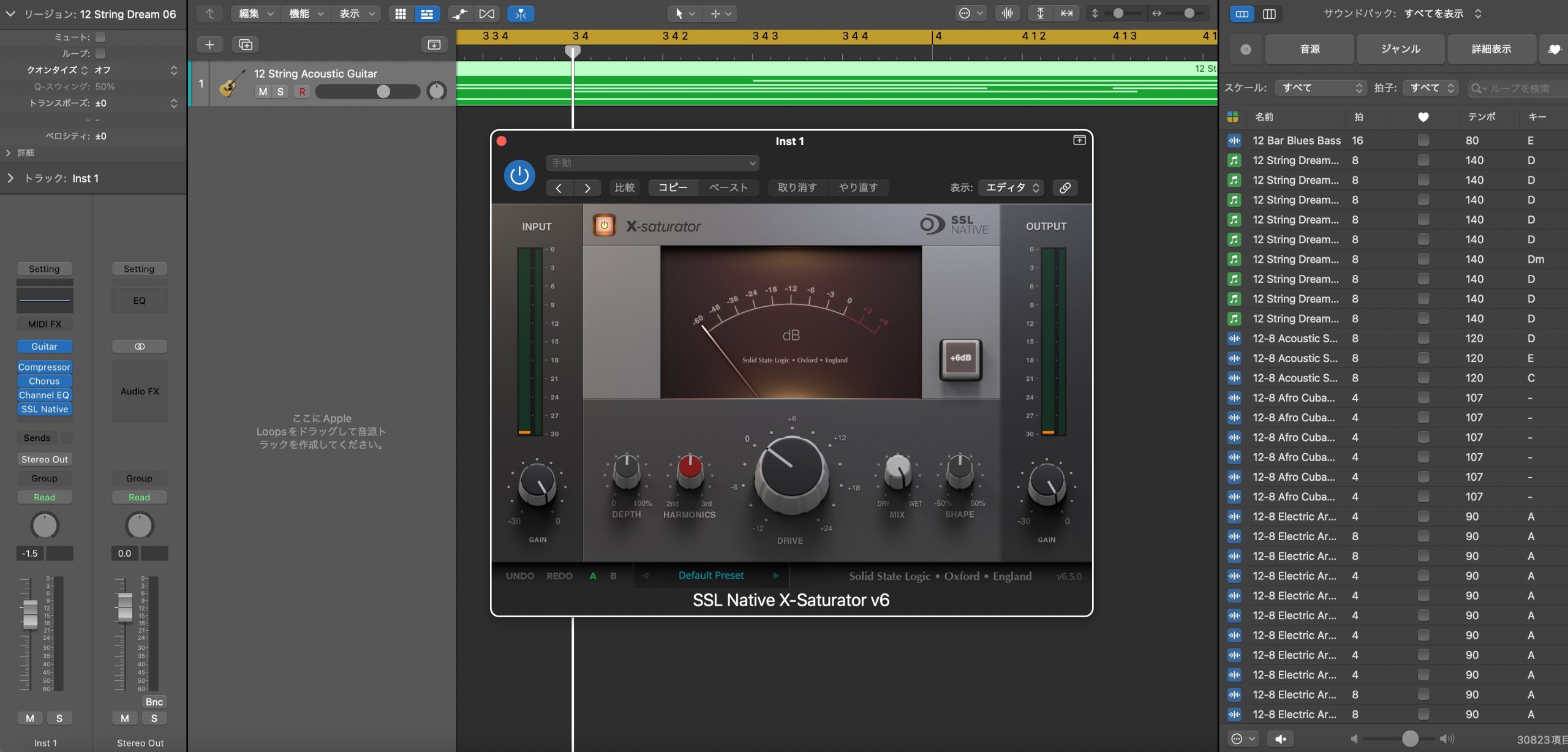The image size is (1568, 752).
Task: Click the 取り消す button
Action: tap(797, 187)
